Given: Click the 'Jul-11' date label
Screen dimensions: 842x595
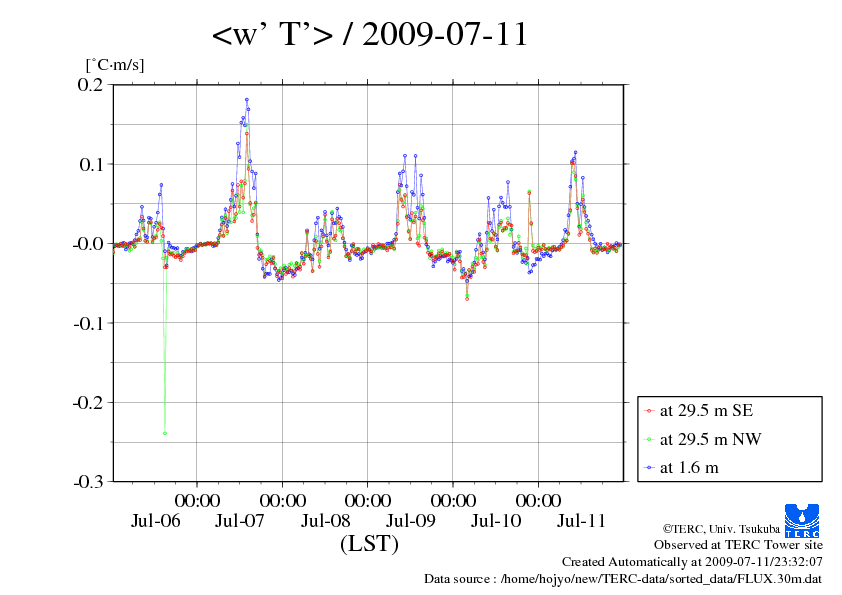Looking at the screenshot, I should pos(581,520).
